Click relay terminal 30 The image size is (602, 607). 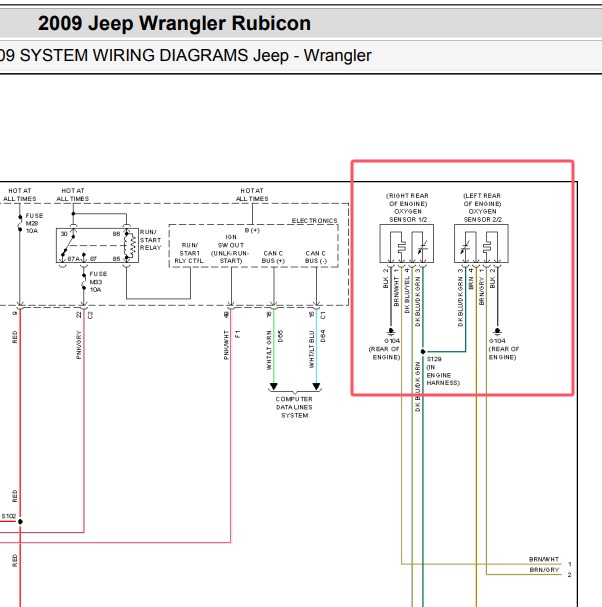point(64,234)
